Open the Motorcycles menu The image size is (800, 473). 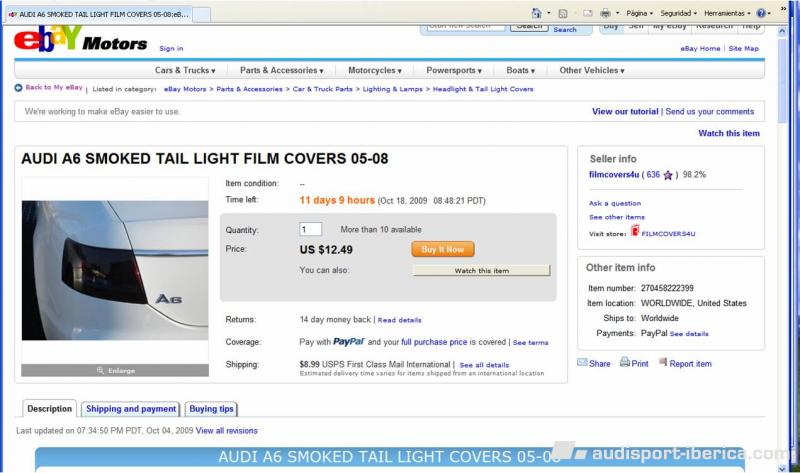click(374, 70)
